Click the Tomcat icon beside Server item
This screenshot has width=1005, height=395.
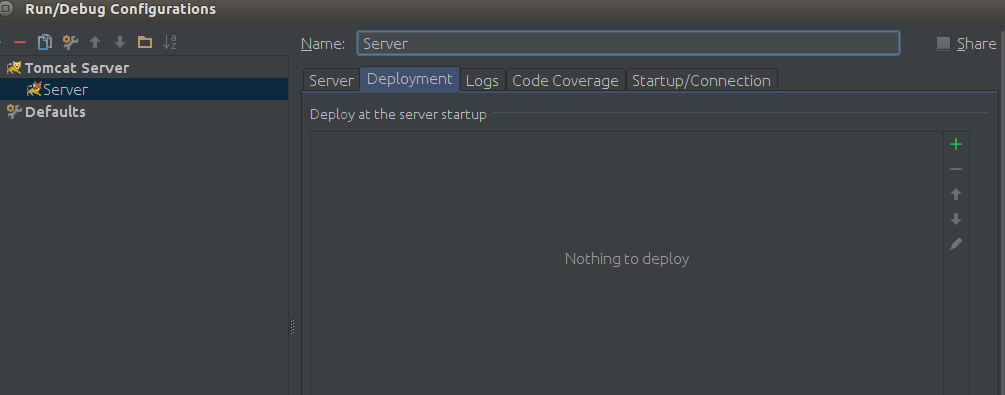(x=33, y=89)
